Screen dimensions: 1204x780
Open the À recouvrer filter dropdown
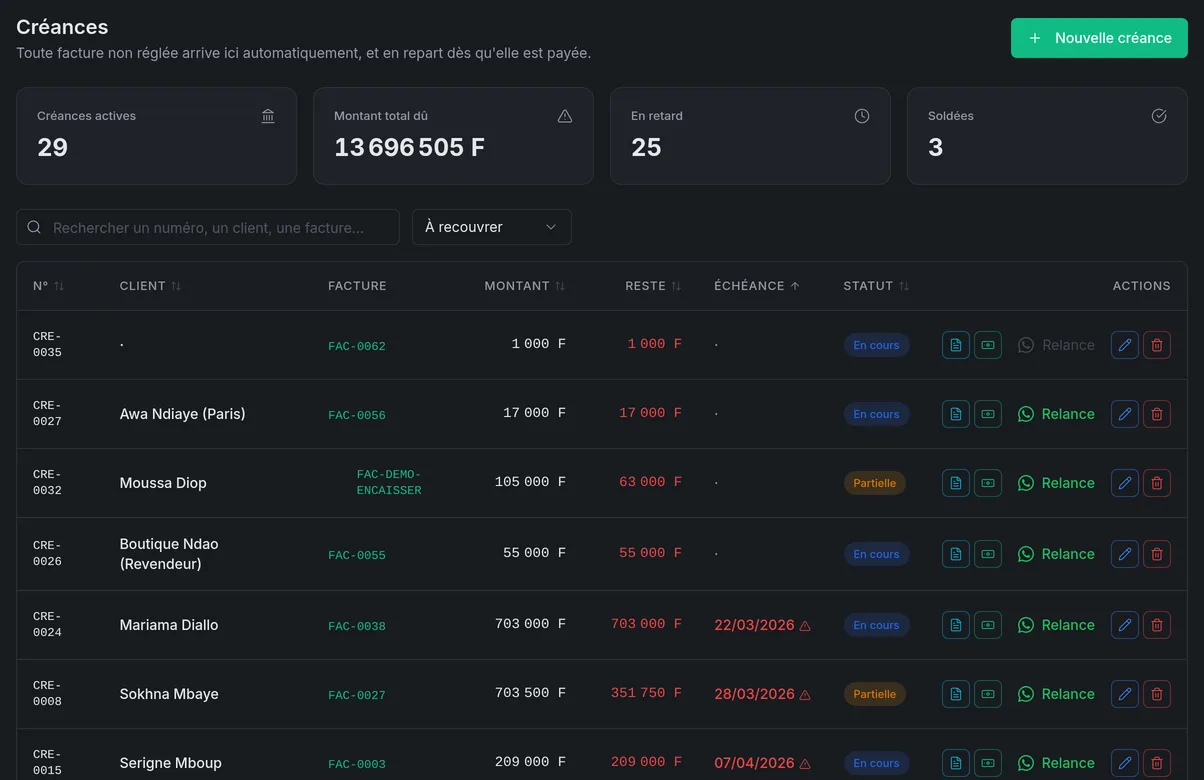coord(492,227)
